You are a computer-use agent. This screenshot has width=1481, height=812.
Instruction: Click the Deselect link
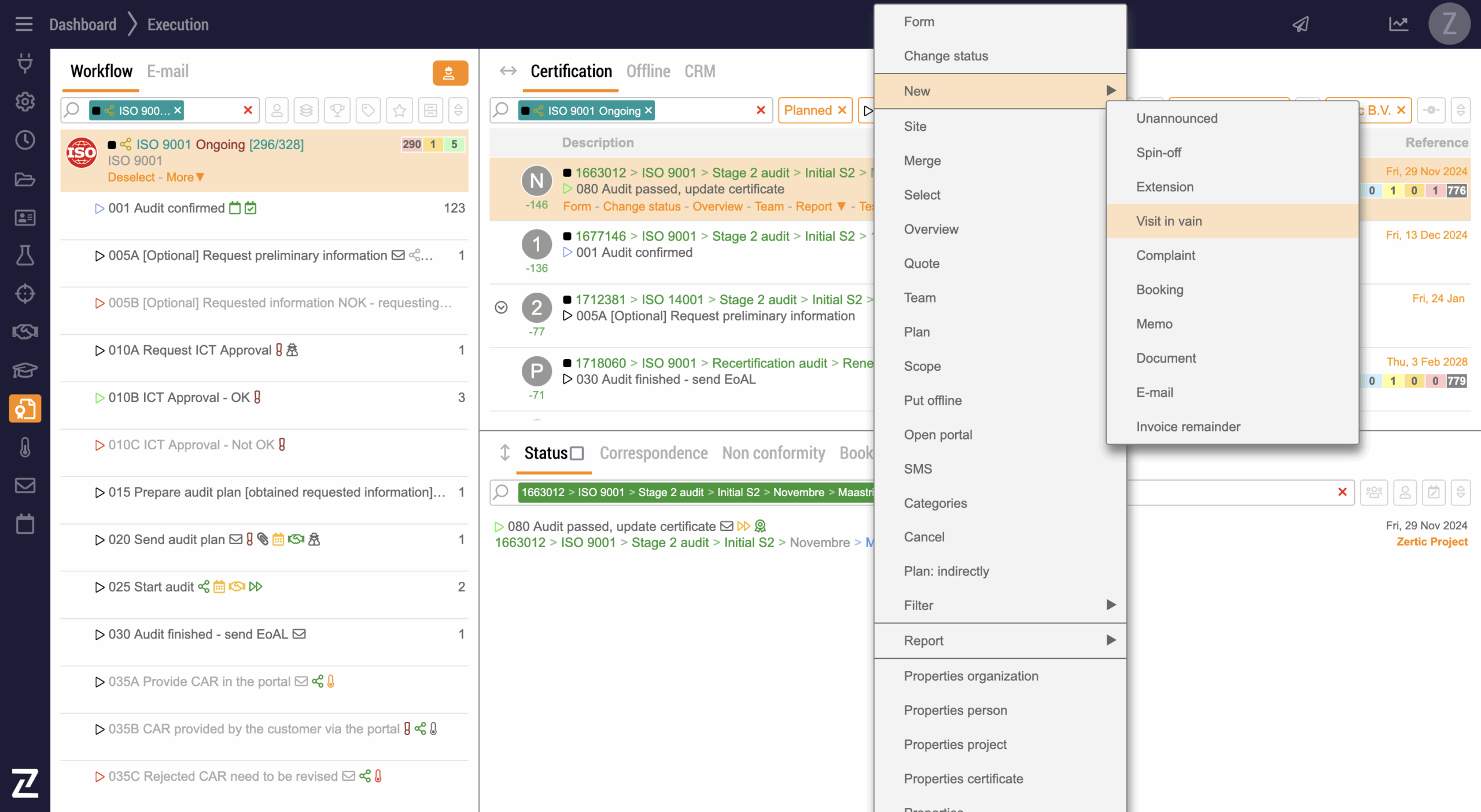(131, 177)
